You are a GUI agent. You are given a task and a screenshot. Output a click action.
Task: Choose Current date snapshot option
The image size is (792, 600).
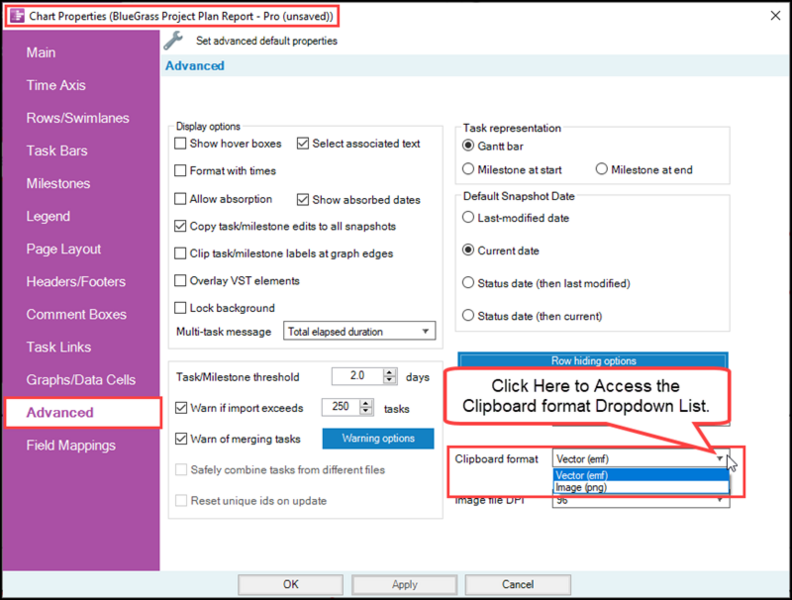coord(468,251)
